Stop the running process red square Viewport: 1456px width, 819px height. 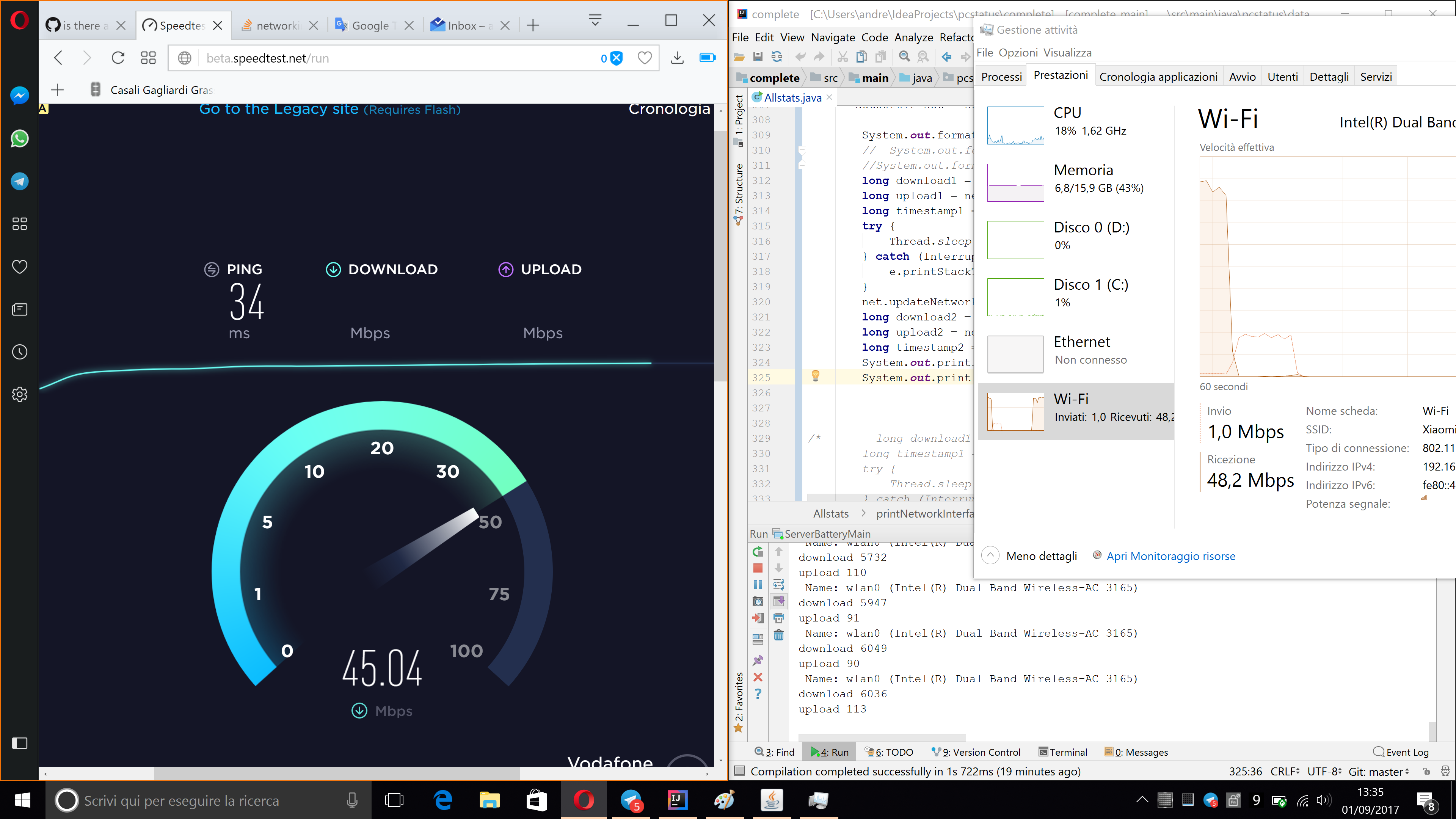(x=758, y=568)
